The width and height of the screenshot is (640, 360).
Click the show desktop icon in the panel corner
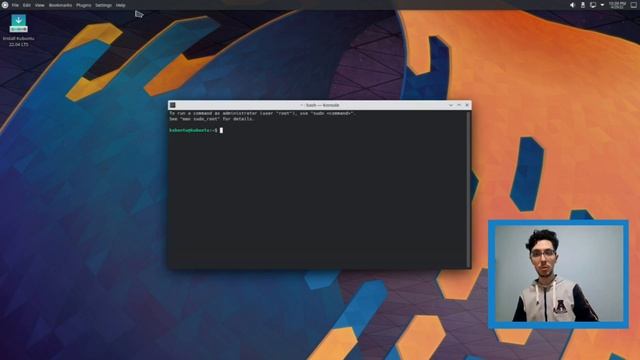click(x=634, y=5)
